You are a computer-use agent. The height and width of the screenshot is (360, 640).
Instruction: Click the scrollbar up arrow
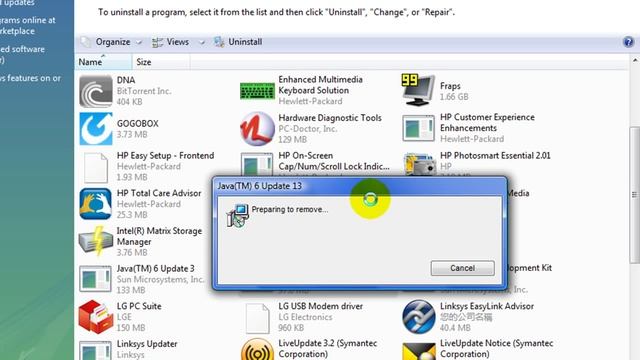[x=635, y=60]
